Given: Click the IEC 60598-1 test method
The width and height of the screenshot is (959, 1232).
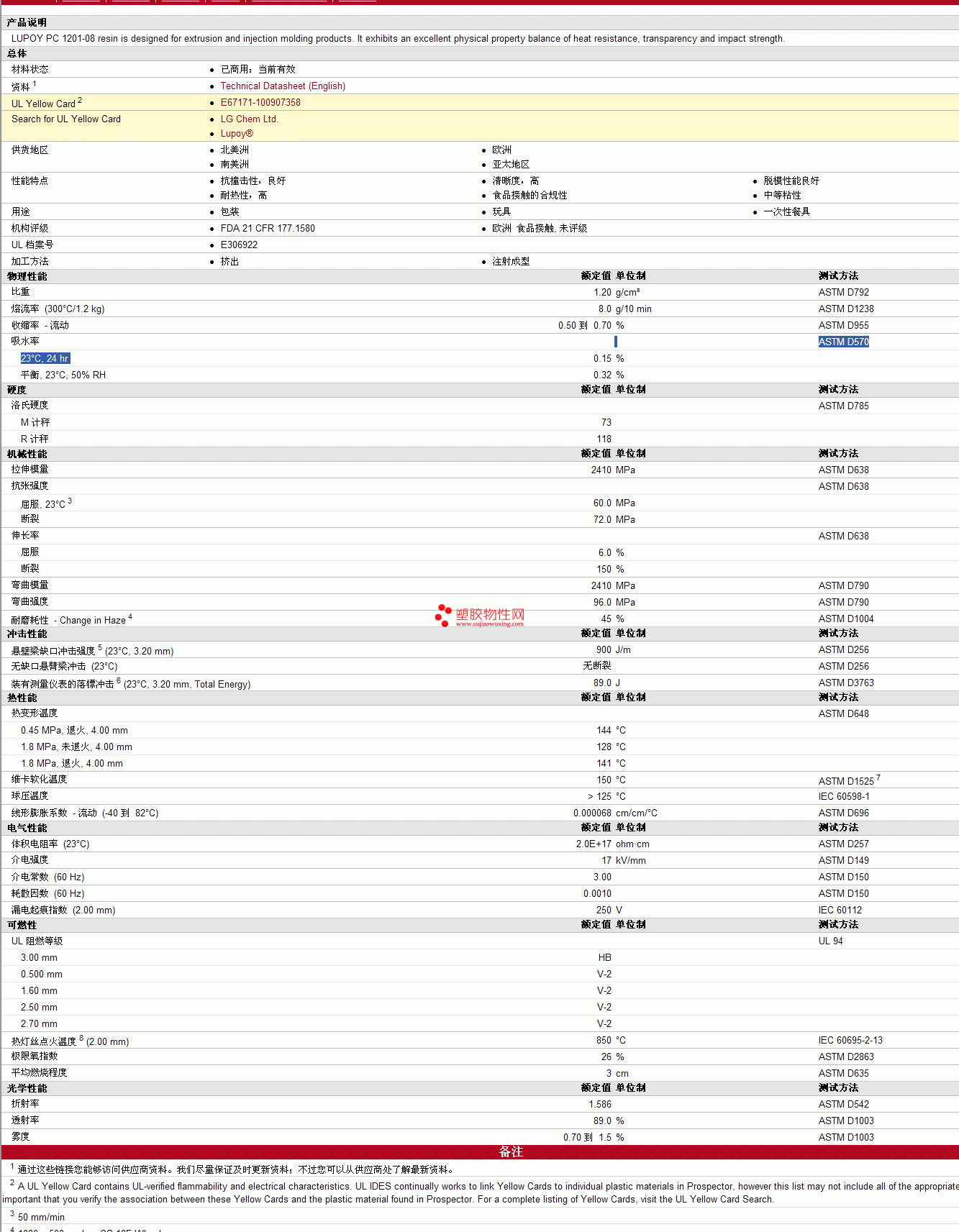Looking at the screenshot, I should pos(843,796).
